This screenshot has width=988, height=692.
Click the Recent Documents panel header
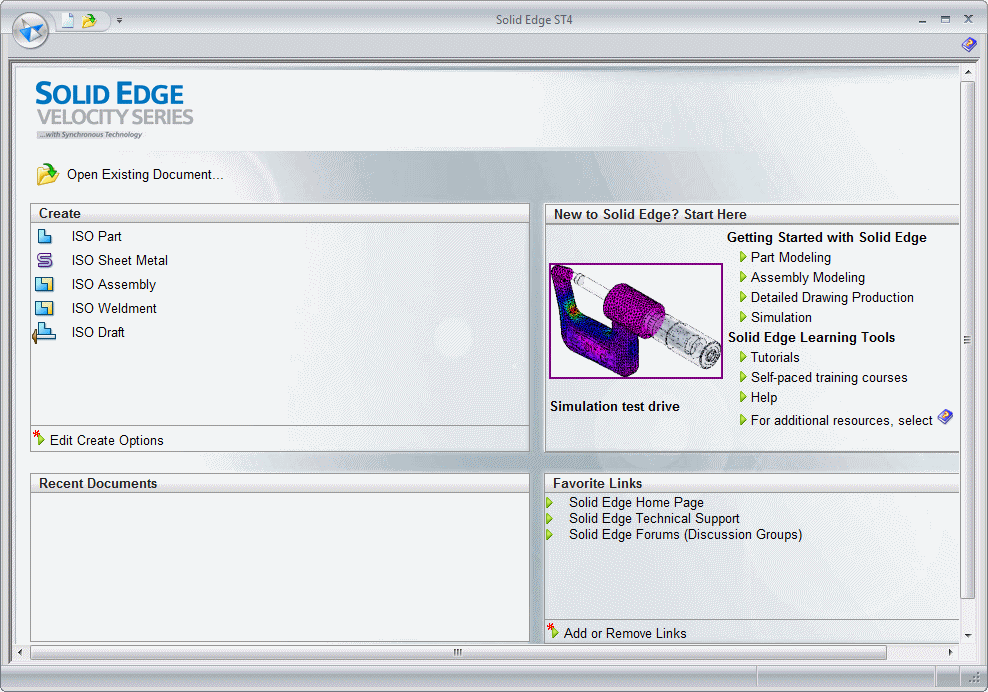[280, 483]
